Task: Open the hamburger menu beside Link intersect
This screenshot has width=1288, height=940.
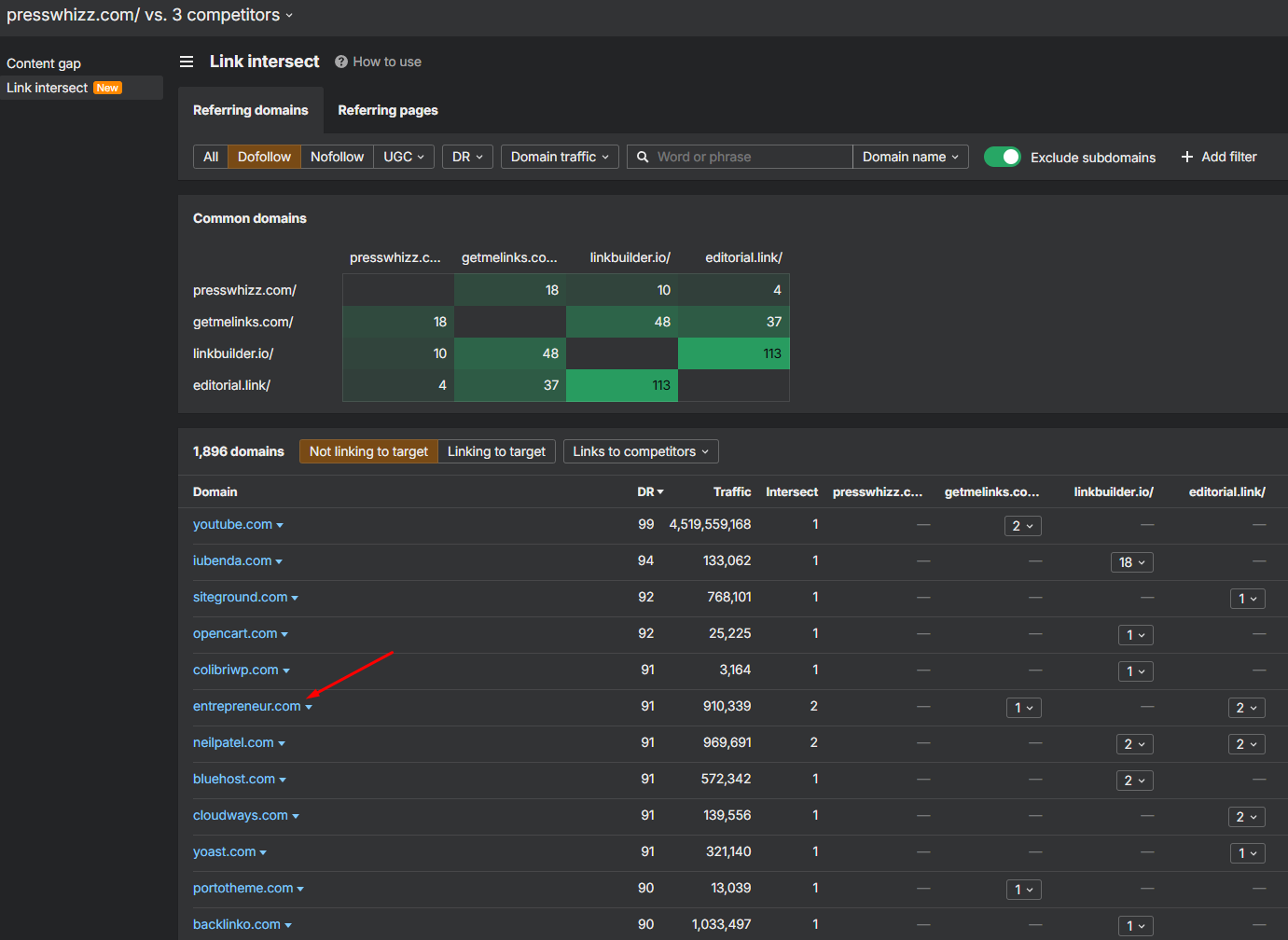Action: click(187, 62)
